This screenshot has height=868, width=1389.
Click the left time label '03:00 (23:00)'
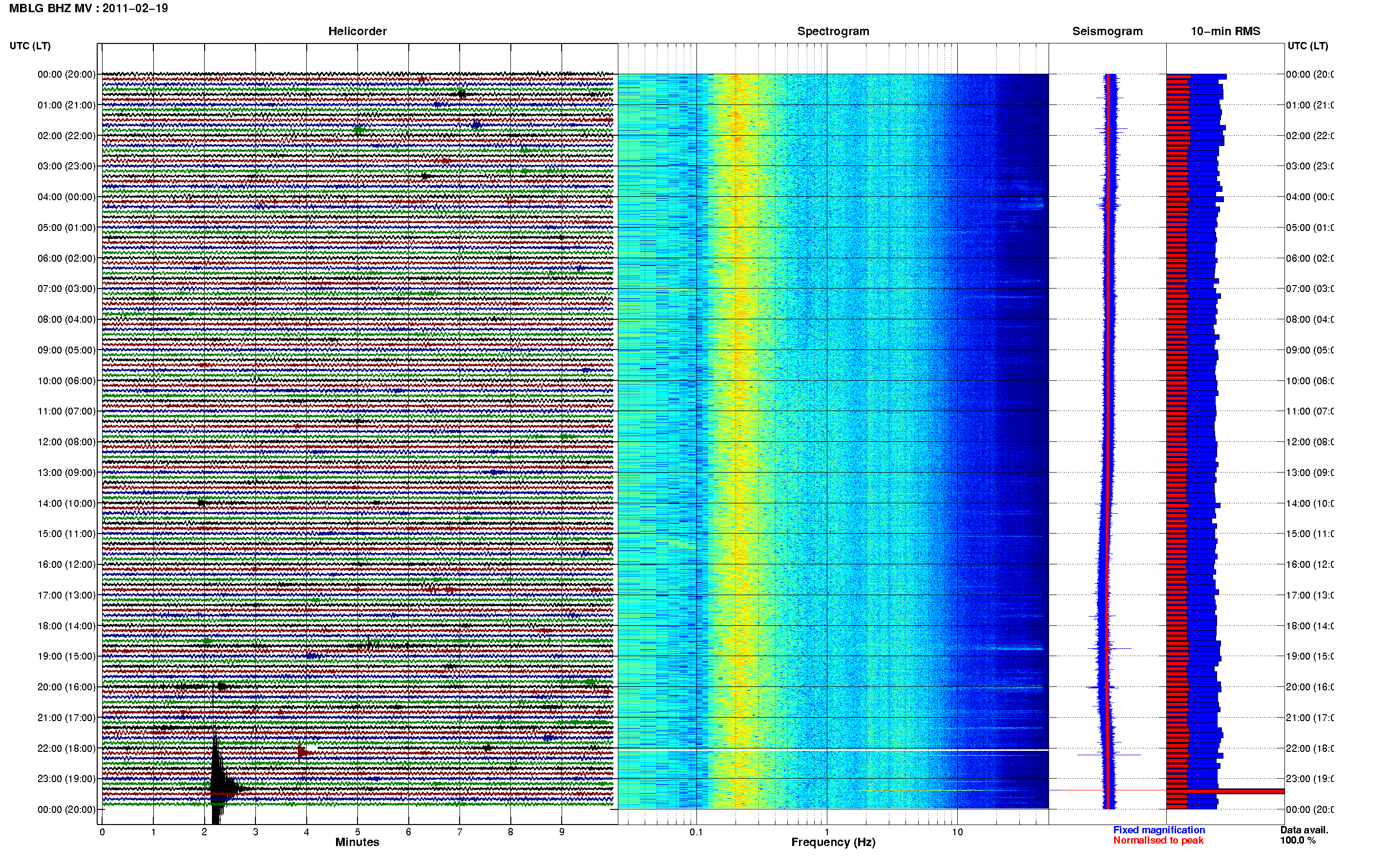point(66,166)
